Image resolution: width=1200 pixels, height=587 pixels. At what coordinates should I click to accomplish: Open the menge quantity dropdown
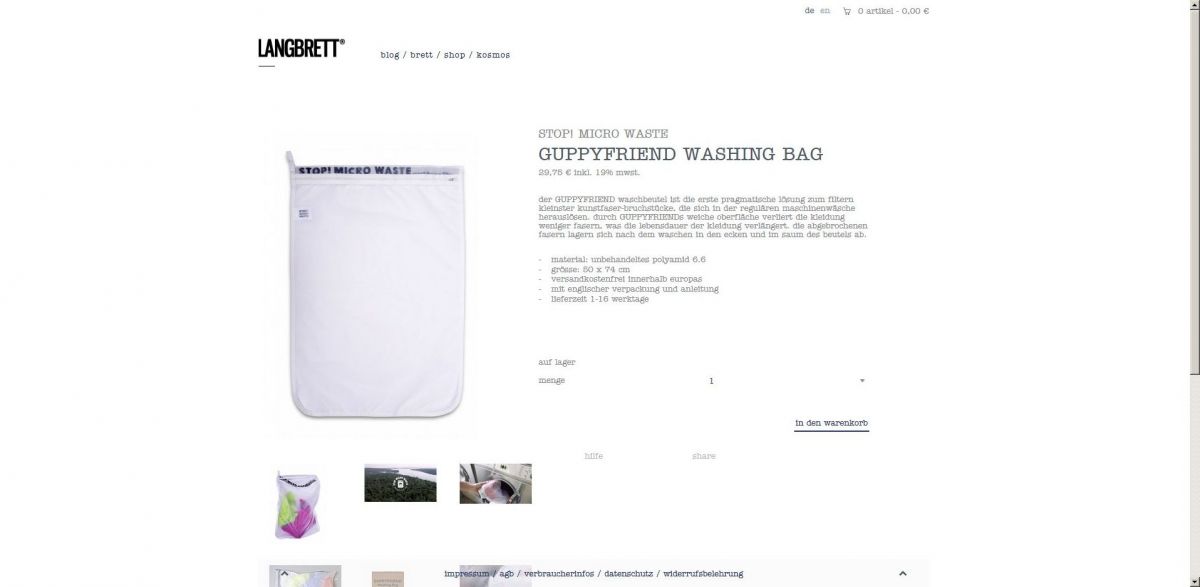point(786,381)
